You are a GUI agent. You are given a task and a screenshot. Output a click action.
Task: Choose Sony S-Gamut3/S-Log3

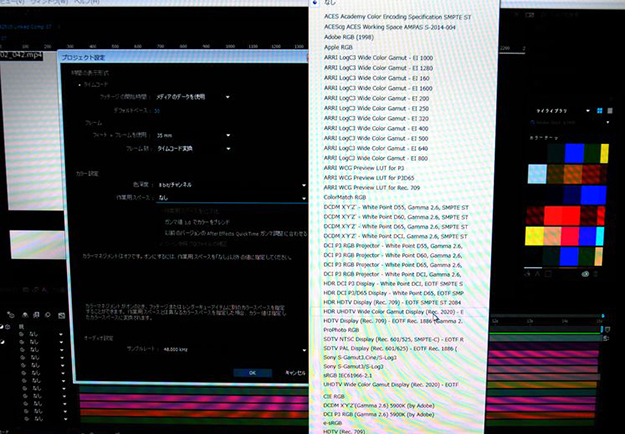(354, 367)
